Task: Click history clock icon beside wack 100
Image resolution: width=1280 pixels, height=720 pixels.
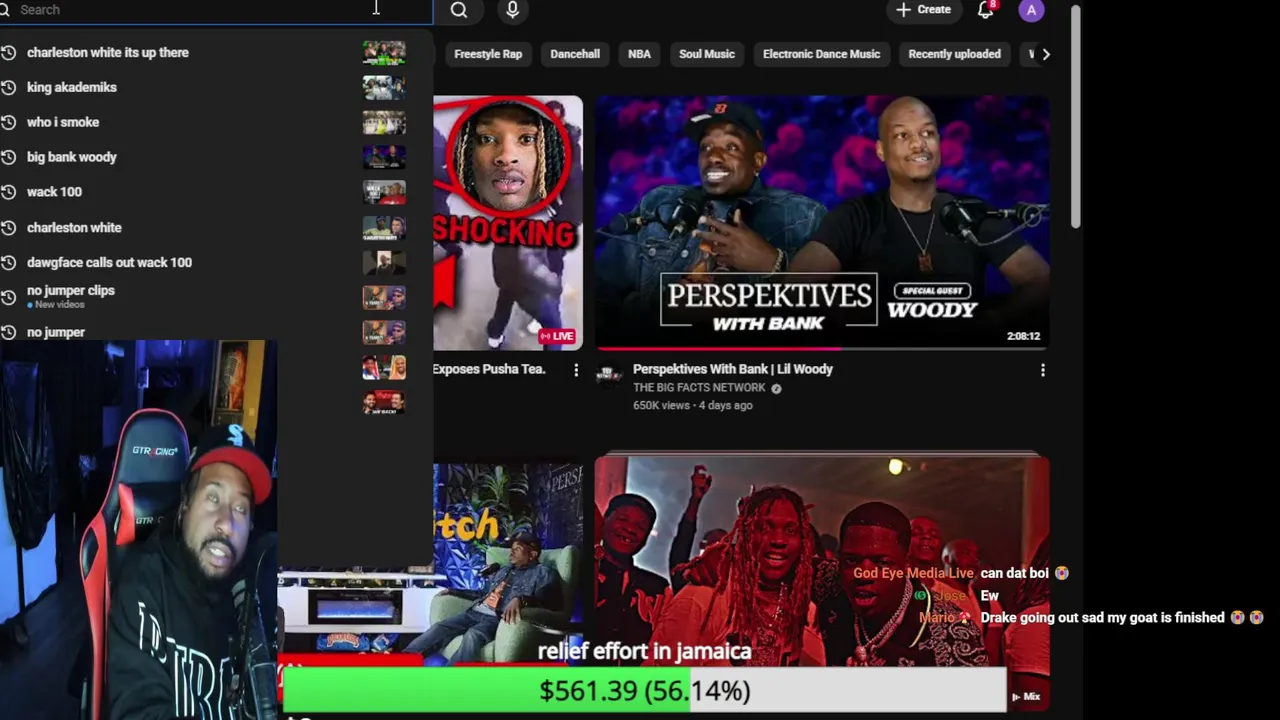Action: click(8, 192)
